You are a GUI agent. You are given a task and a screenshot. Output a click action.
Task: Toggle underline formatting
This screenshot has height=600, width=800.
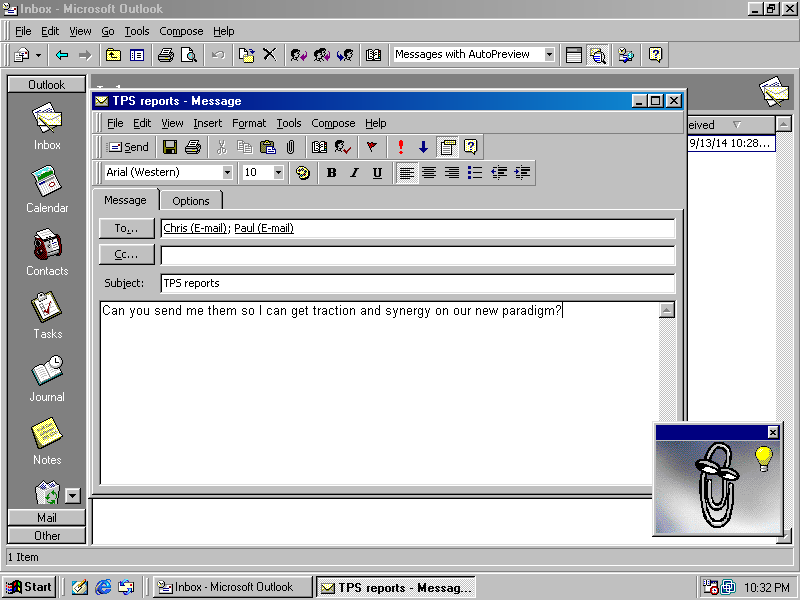coord(377,173)
